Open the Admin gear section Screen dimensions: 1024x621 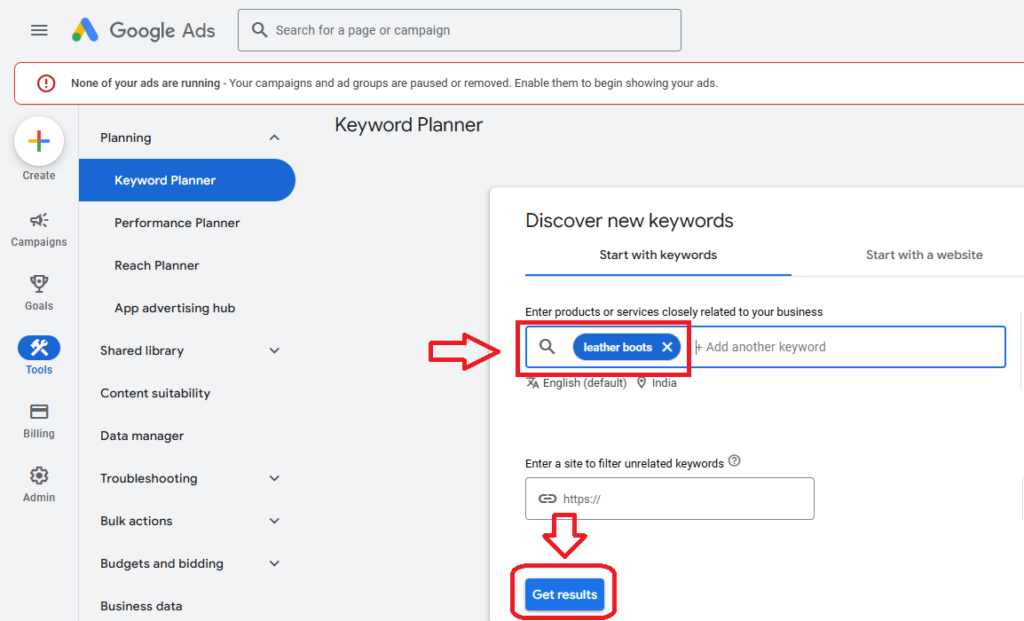click(x=39, y=485)
